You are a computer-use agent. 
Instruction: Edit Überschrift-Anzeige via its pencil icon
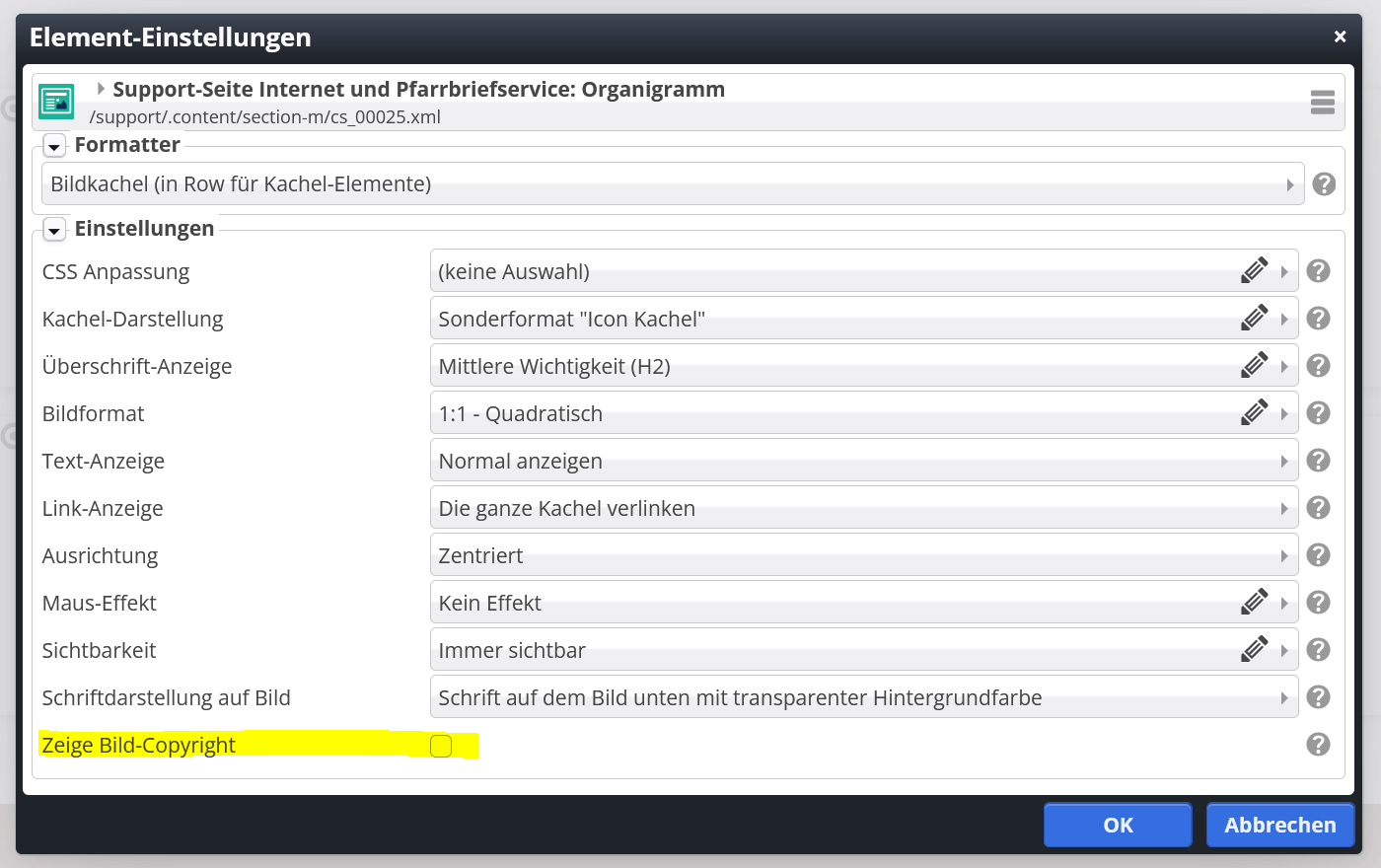[x=1254, y=365]
